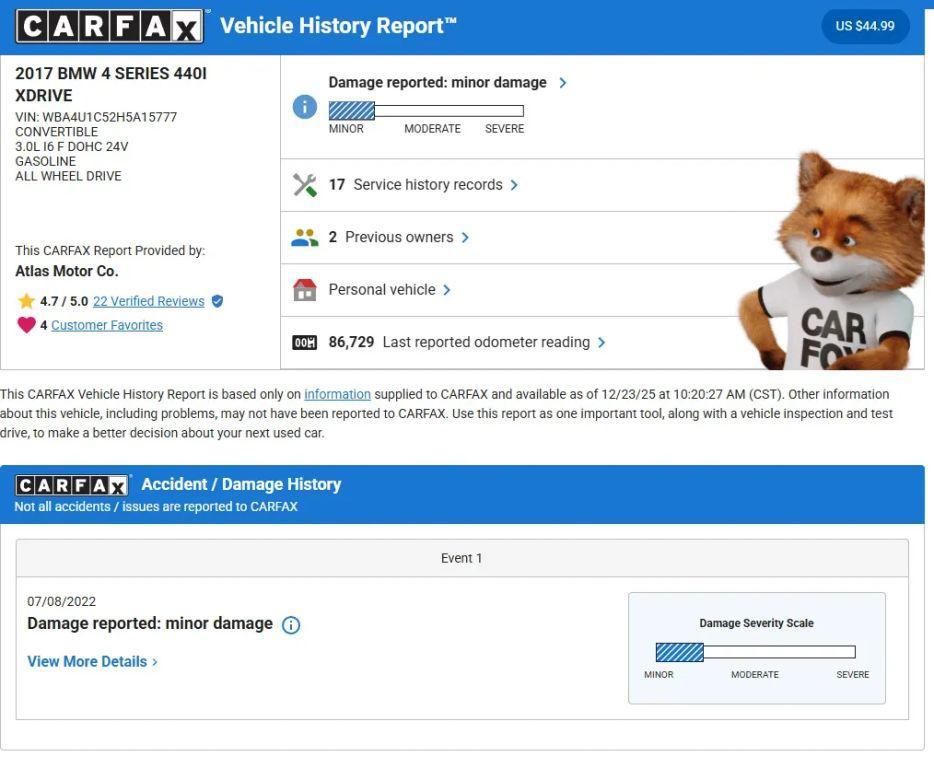Screen dimensions: 934x768
Task: Click the CARFAX logo in the header
Action: 109,27
